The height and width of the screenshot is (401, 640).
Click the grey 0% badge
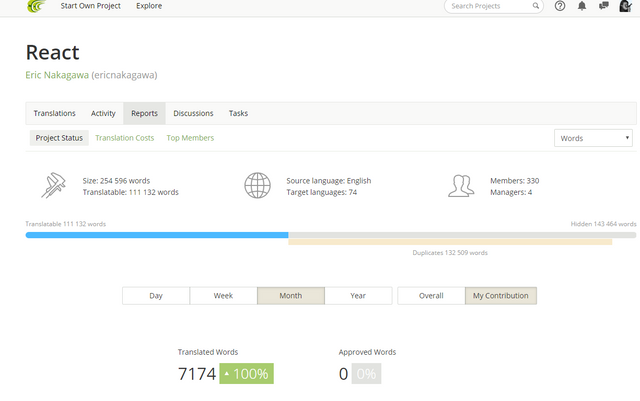[x=366, y=373]
